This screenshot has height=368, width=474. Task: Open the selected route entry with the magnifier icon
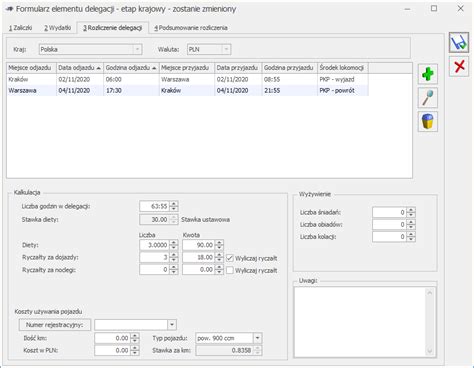pos(428,98)
